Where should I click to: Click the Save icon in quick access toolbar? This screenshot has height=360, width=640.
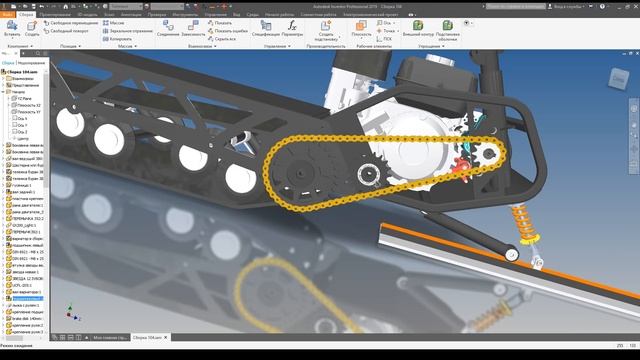(x=33, y=7)
